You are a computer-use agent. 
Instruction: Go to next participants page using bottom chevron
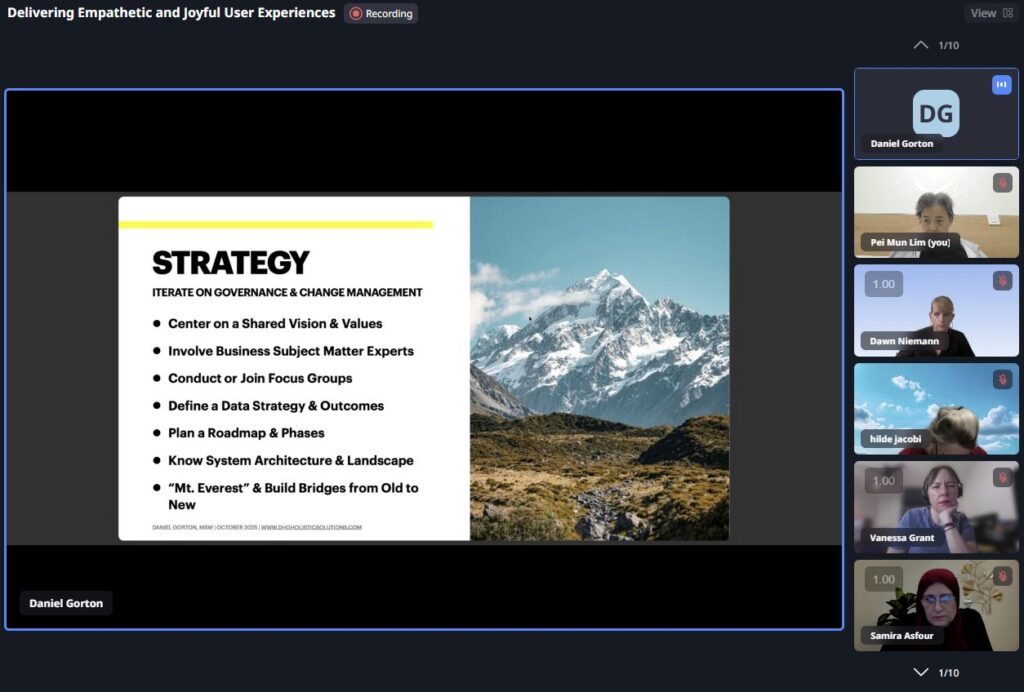(x=921, y=673)
